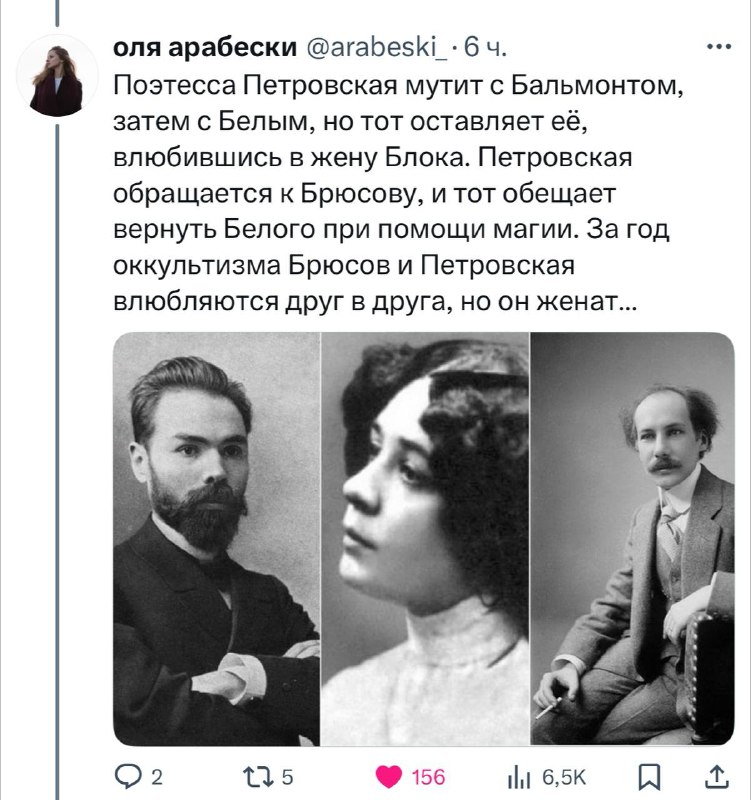
Task: Open photo of seated man with mustache
Action: 633,539
